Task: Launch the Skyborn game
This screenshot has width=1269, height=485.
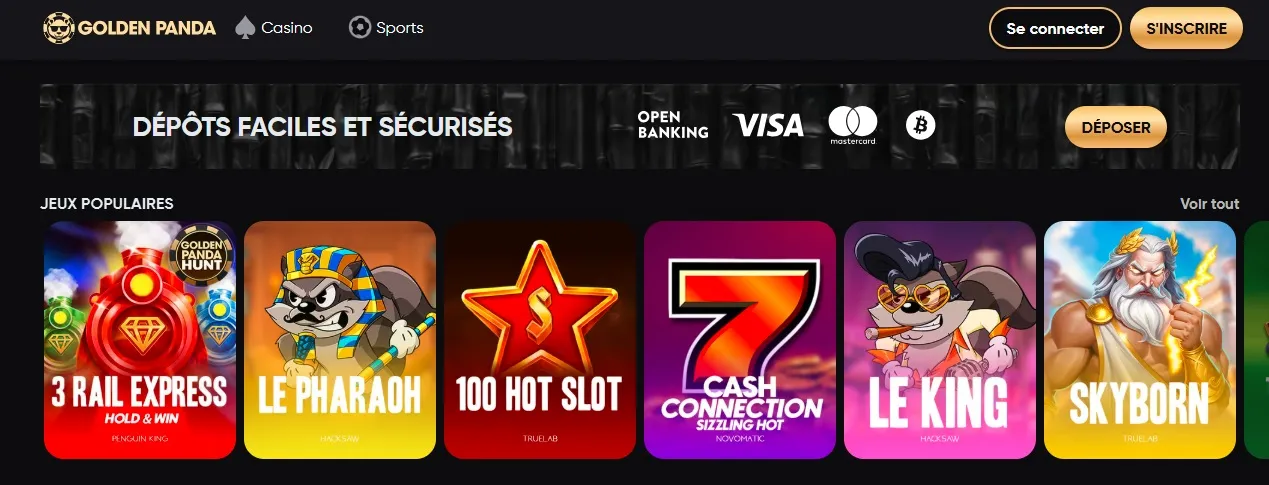Action: [1140, 340]
